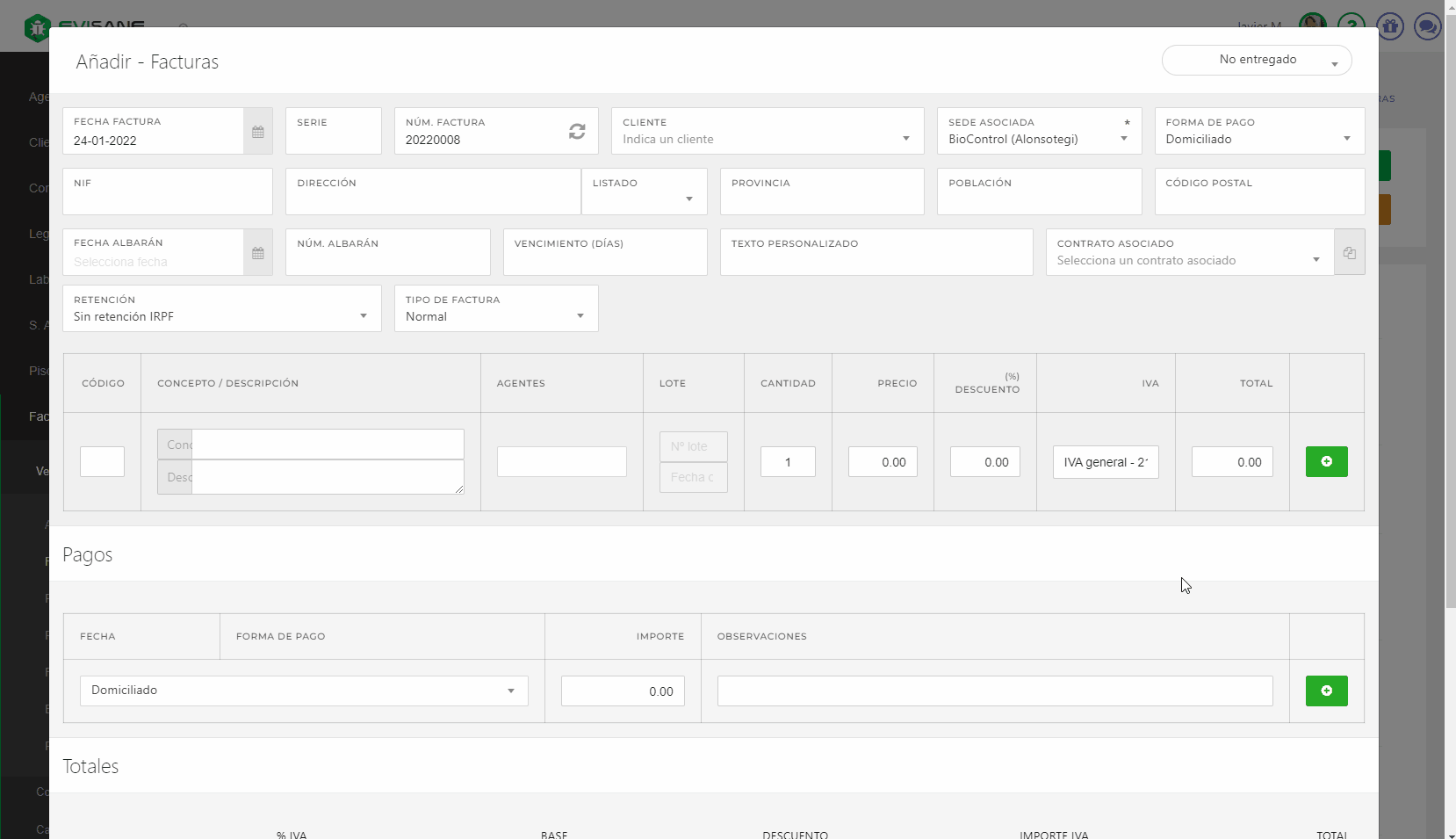Open the Domiciliado payment method dropdown
The height and width of the screenshot is (839, 1456).
point(304,691)
